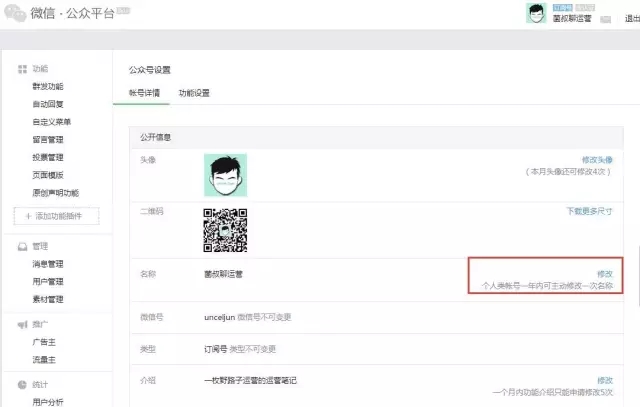Image resolution: width=640 pixels, height=407 pixels.
Task: Click the 推广 megaphone icon in the sidebar
Action: coord(22,325)
